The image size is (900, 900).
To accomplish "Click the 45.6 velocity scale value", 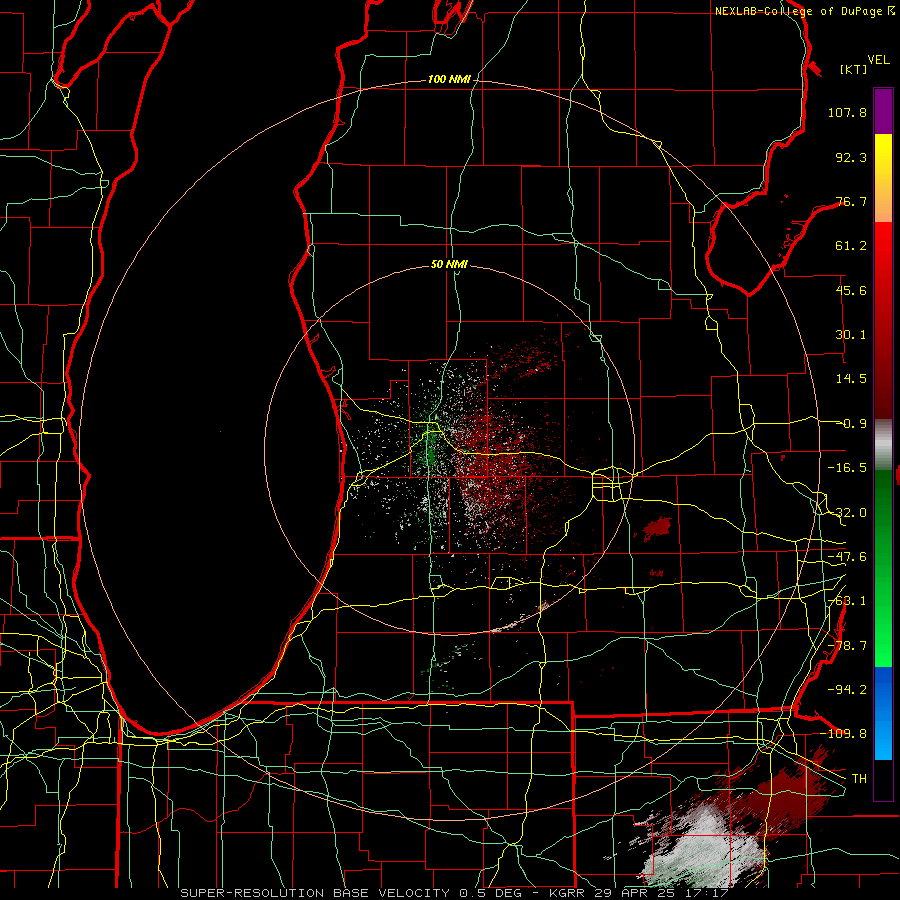I will coord(851,290).
